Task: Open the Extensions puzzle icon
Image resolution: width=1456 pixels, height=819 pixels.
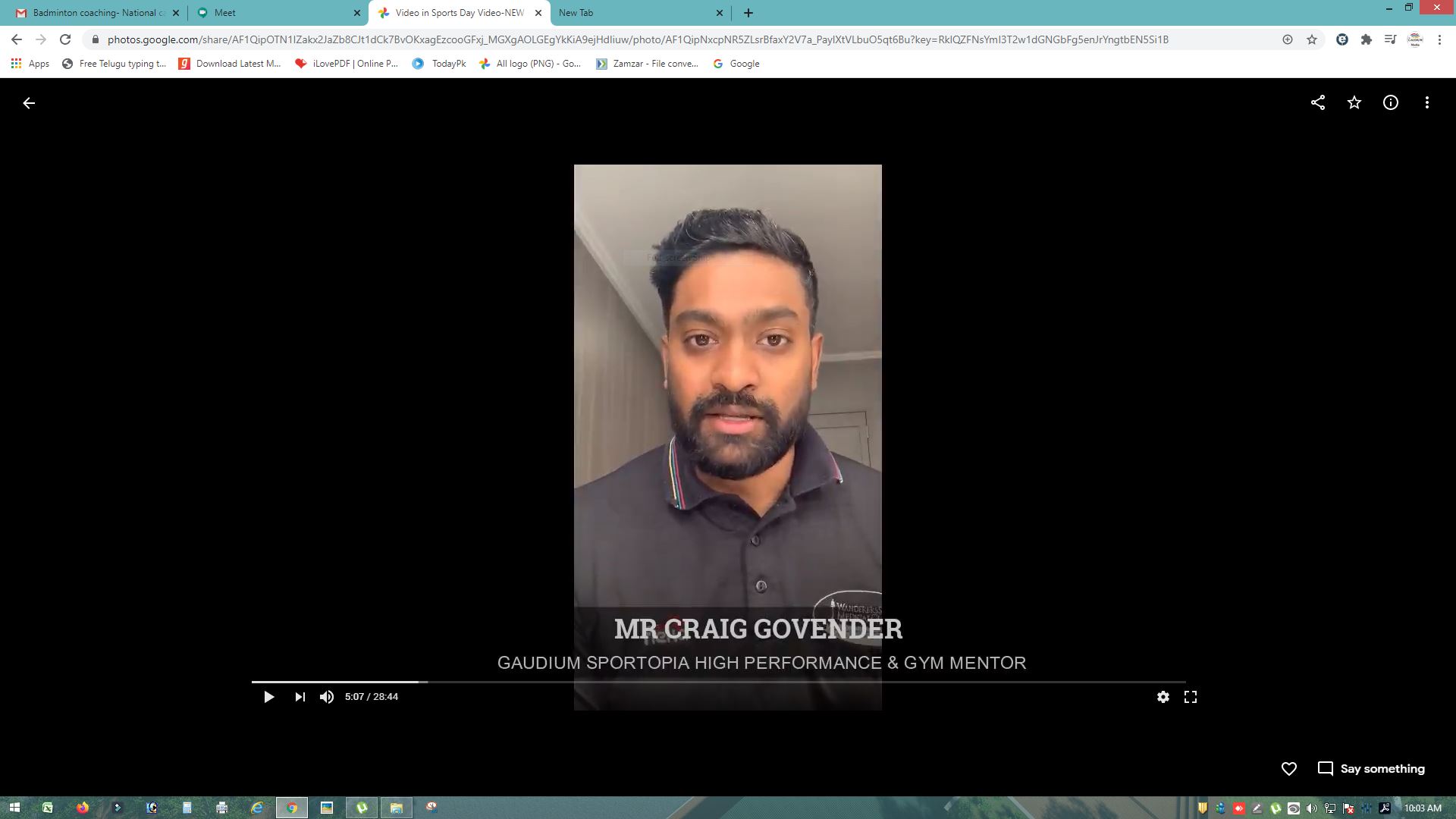Action: point(1367,39)
